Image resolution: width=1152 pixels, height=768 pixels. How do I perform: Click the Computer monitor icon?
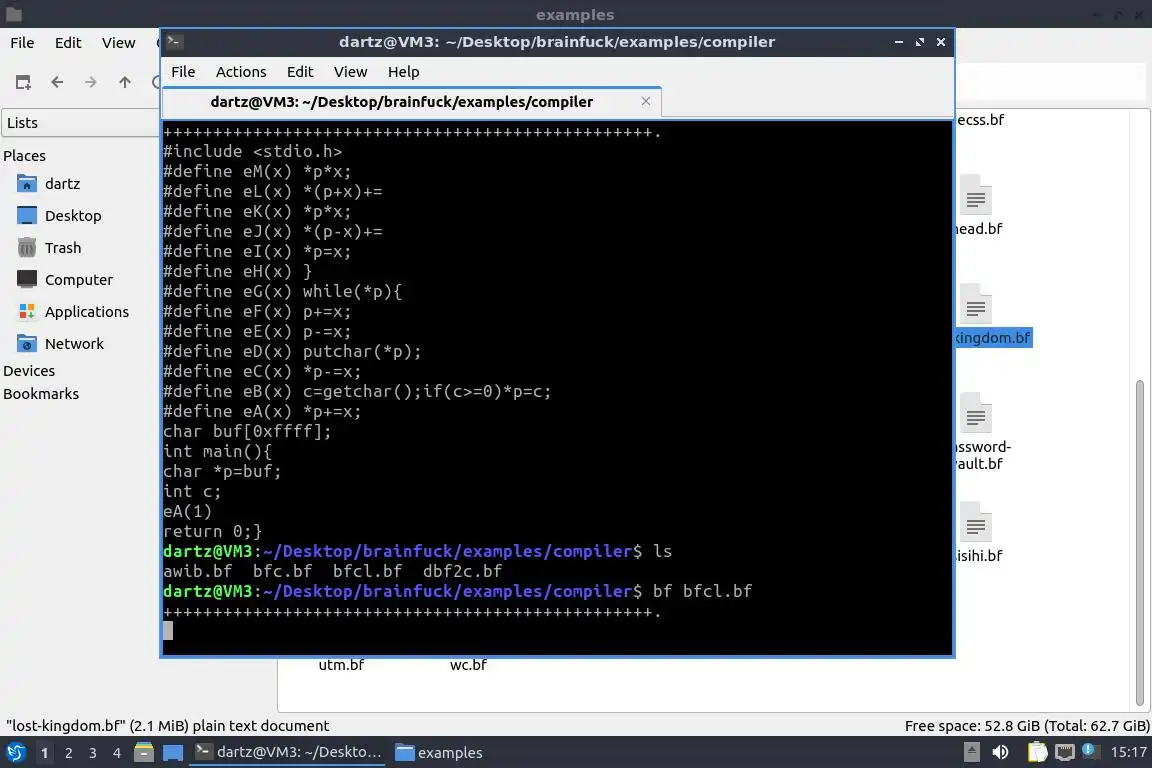26,280
